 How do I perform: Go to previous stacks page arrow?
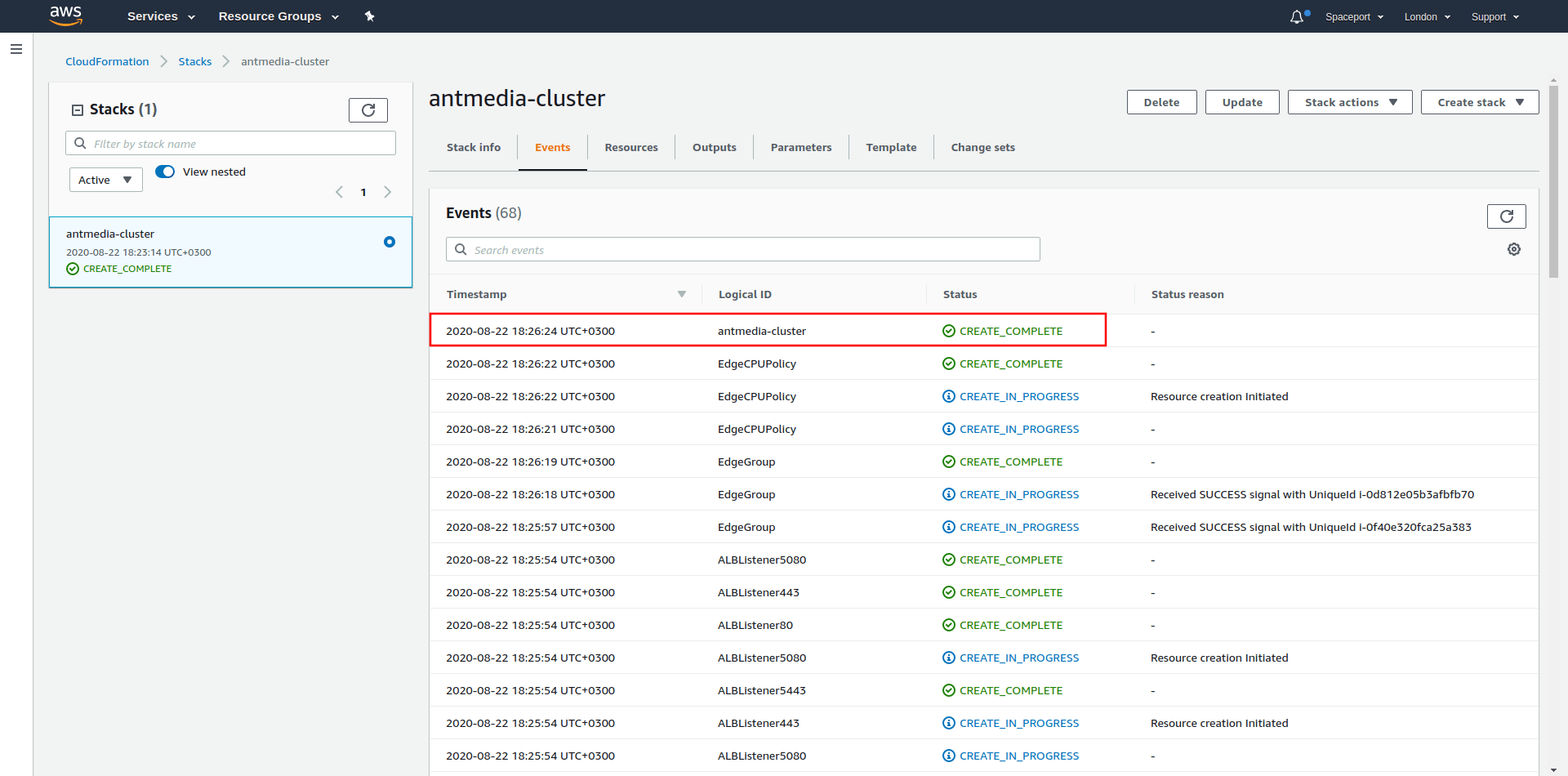click(339, 192)
